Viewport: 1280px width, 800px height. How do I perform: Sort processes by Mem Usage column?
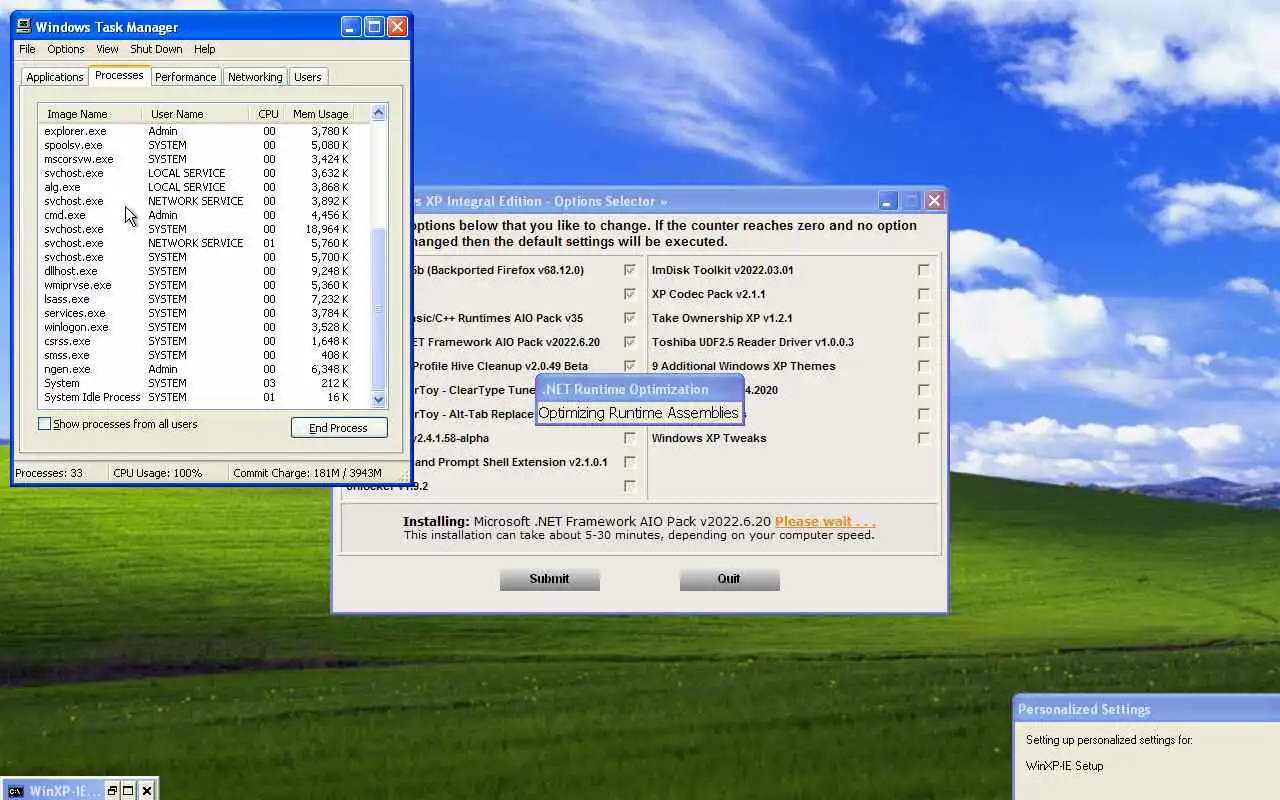click(x=319, y=114)
